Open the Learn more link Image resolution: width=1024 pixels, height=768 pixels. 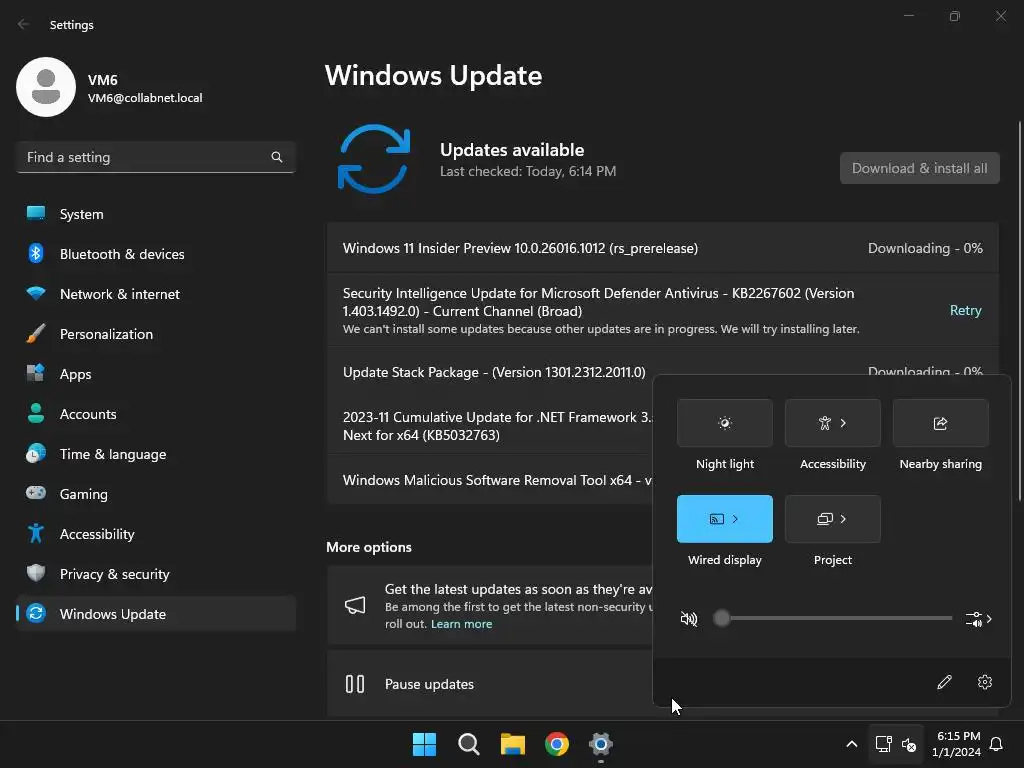click(461, 624)
